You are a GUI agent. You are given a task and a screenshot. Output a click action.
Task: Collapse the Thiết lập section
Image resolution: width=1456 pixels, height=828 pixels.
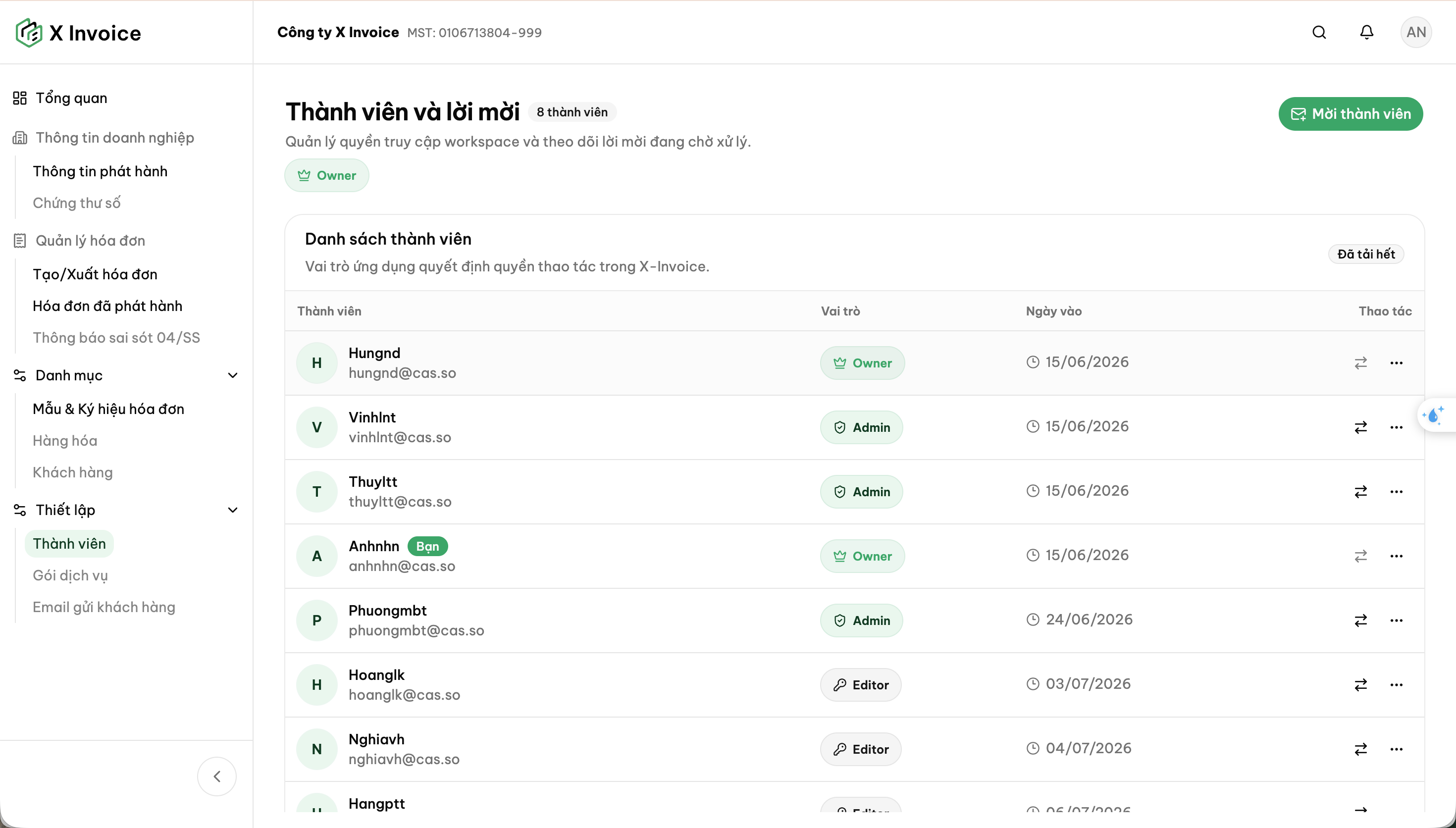[x=233, y=510]
